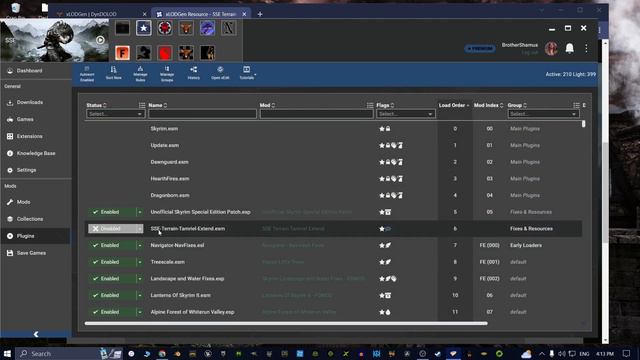
Task: Open plugin History from the toolbar
Action: [x=193, y=73]
